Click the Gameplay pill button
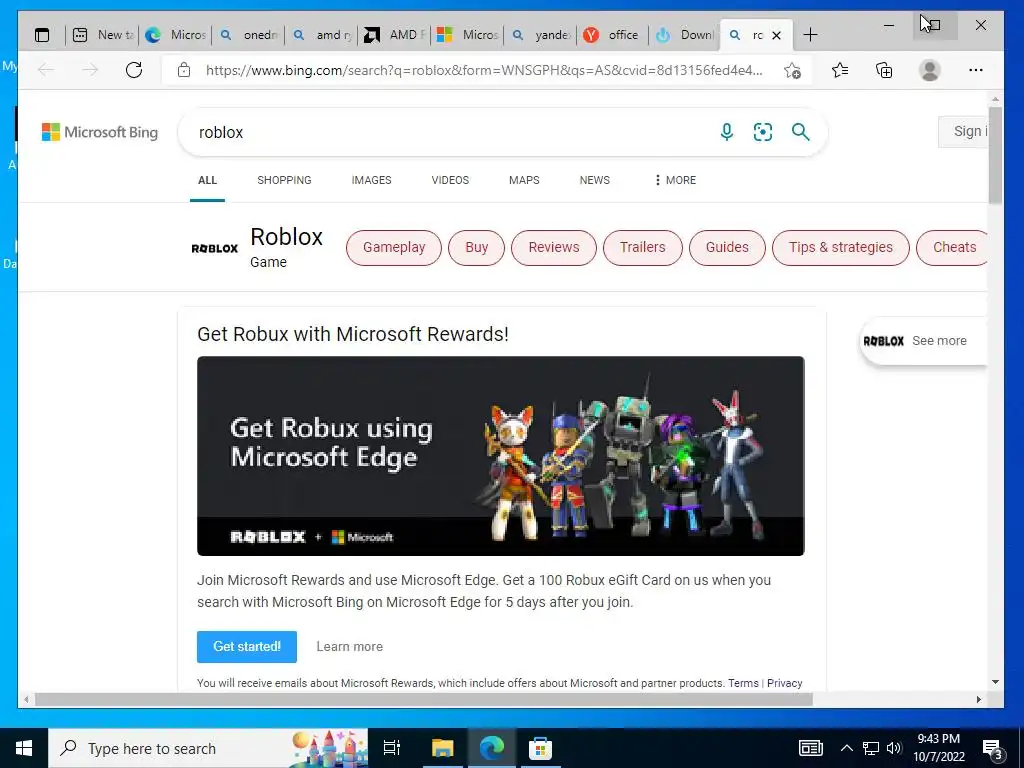This screenshot has width=1024, height=768. click(394, 248)
